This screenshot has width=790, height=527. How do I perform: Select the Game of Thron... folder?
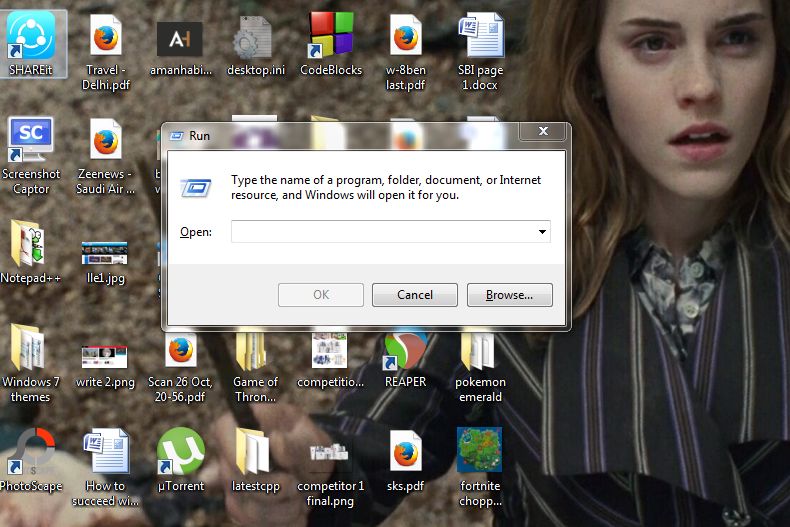[255, 367]
